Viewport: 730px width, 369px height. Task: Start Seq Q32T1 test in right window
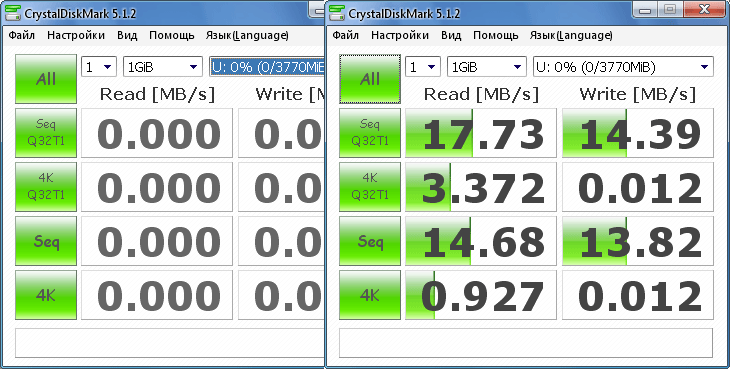click(x=370, y=133)
